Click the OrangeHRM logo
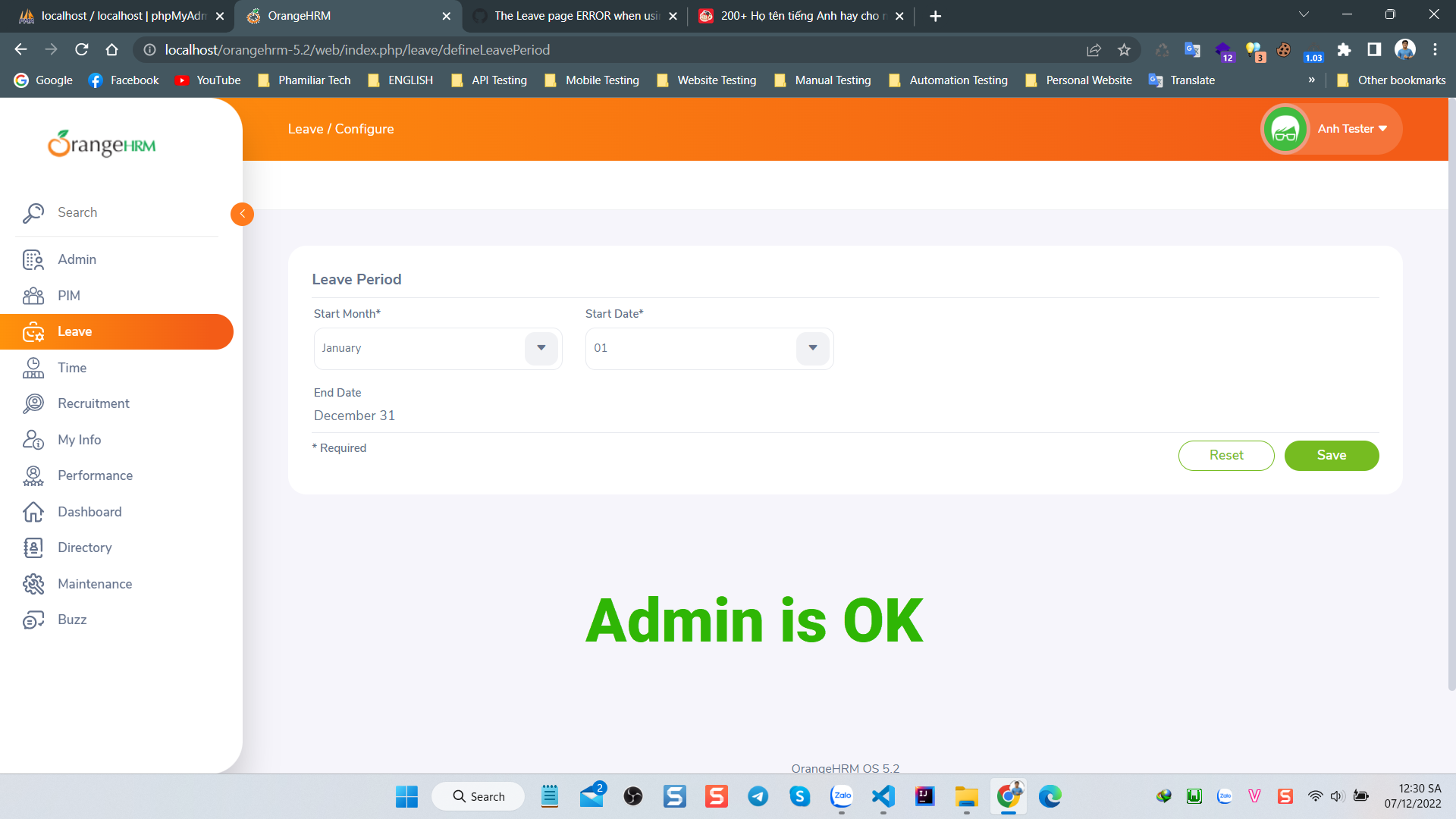This screenshot has height=819, width=1456. [102, 144]
